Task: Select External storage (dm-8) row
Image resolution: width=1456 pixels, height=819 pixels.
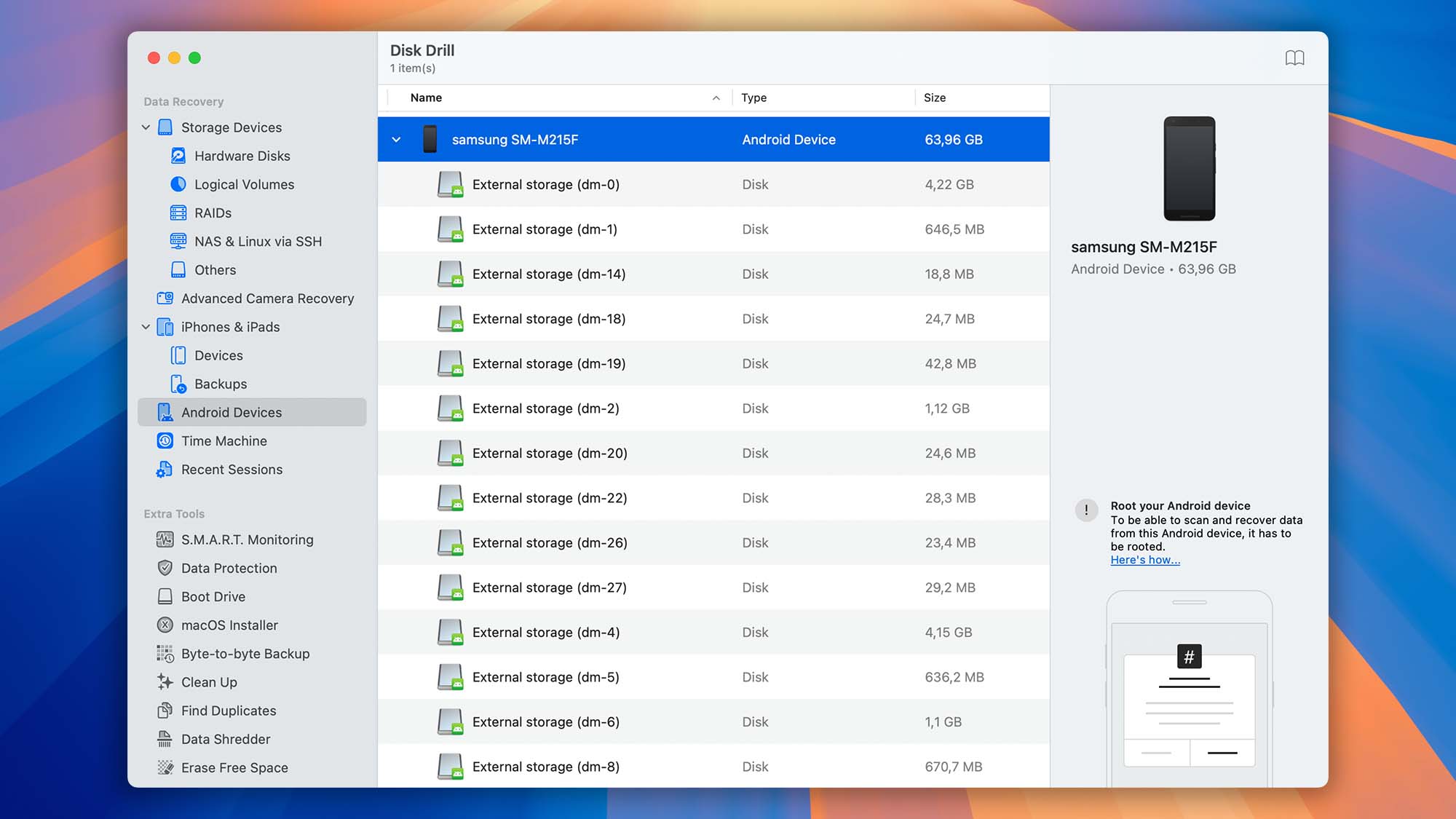Action: 713,766
